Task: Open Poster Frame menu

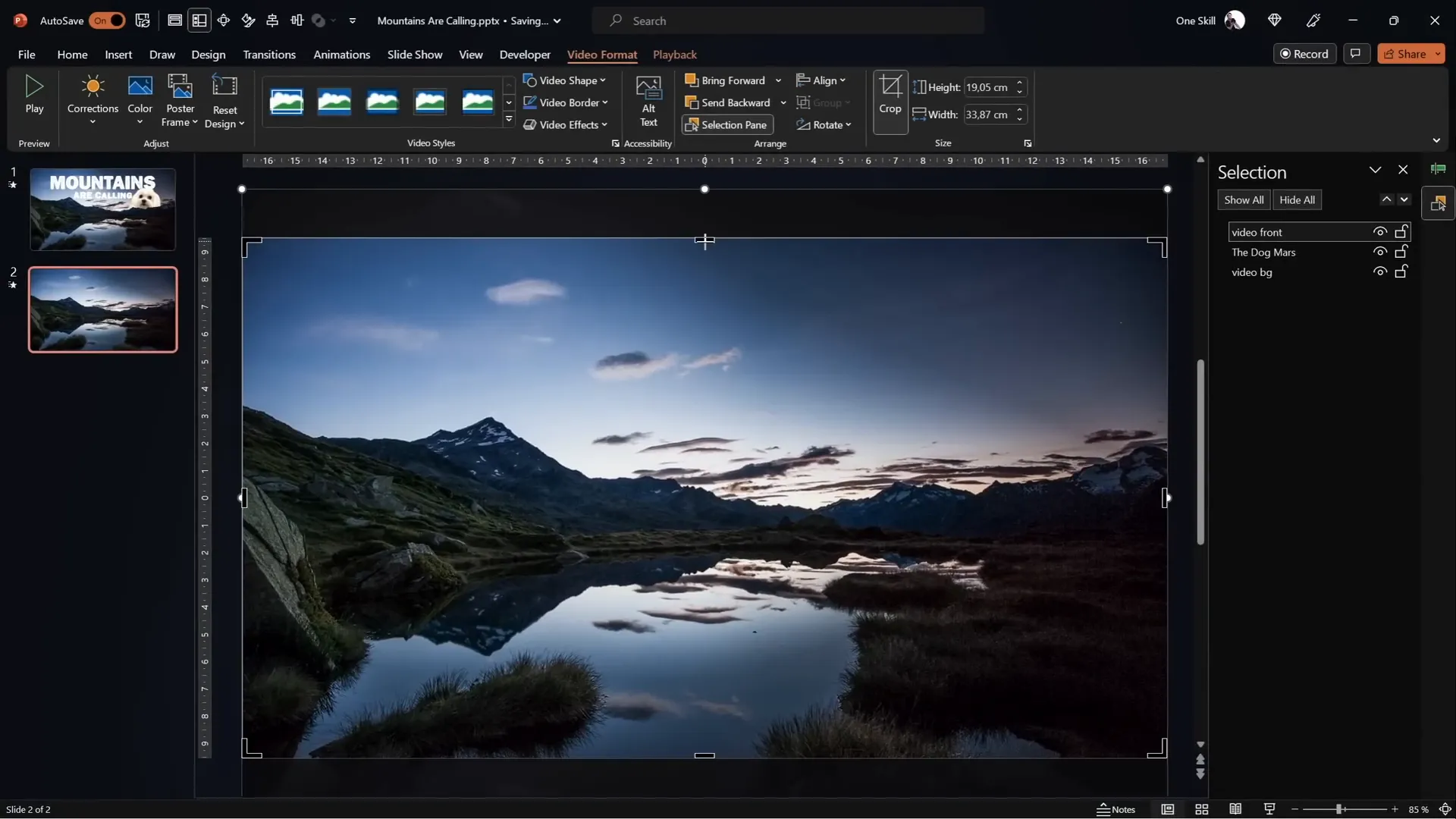Action: click(180, 102)
